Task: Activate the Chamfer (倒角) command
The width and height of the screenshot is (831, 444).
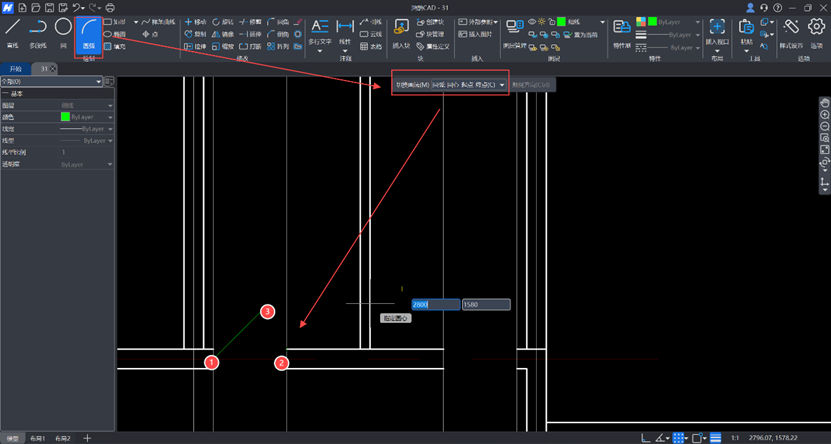Action: click(x=278, y=34)
